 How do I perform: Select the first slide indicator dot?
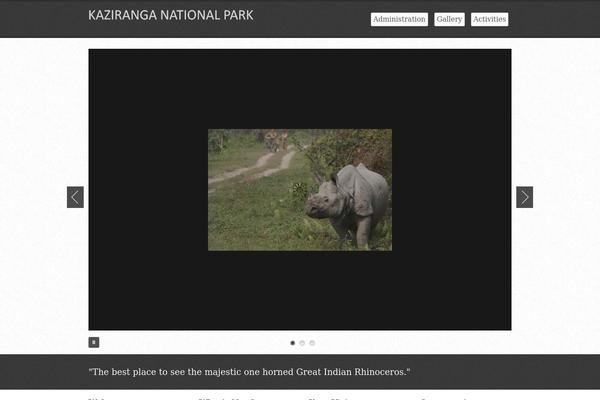click(x=293, y=343)
